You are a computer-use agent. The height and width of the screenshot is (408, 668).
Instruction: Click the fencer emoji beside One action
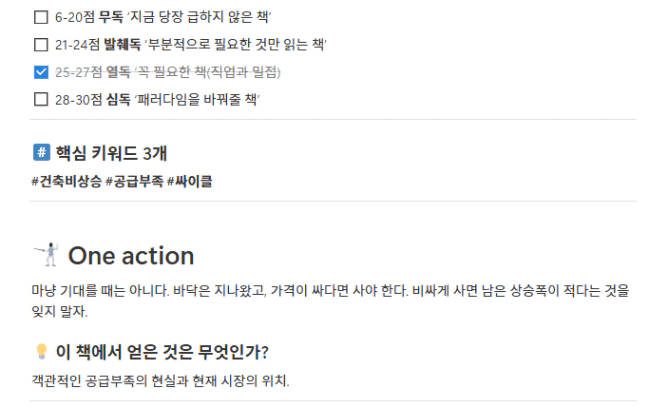[x=44, y=255]
